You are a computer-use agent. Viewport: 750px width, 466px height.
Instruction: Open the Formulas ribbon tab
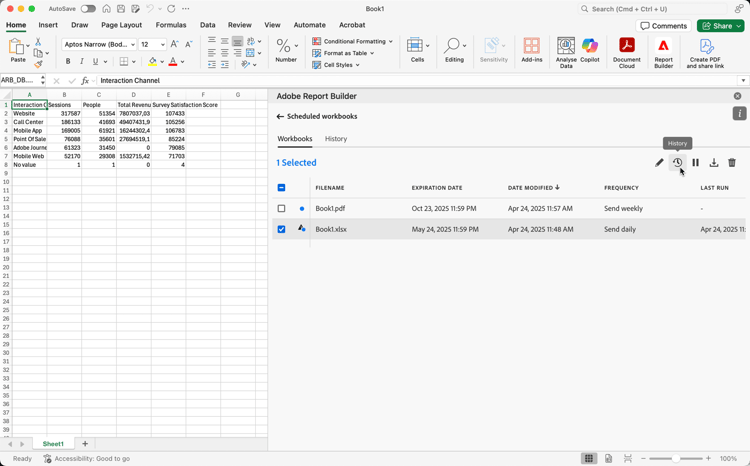coord(171,25)
